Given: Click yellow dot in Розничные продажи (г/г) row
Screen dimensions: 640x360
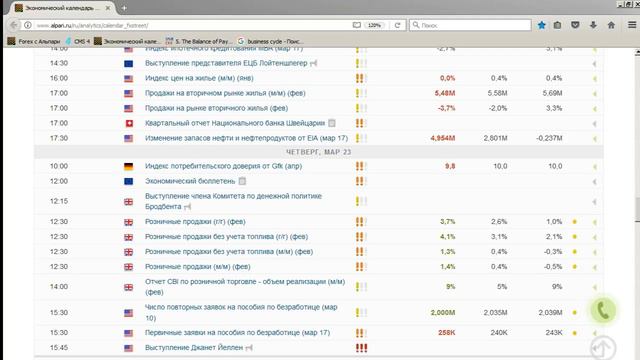Looking at the screenshot, I should [575, 222].
